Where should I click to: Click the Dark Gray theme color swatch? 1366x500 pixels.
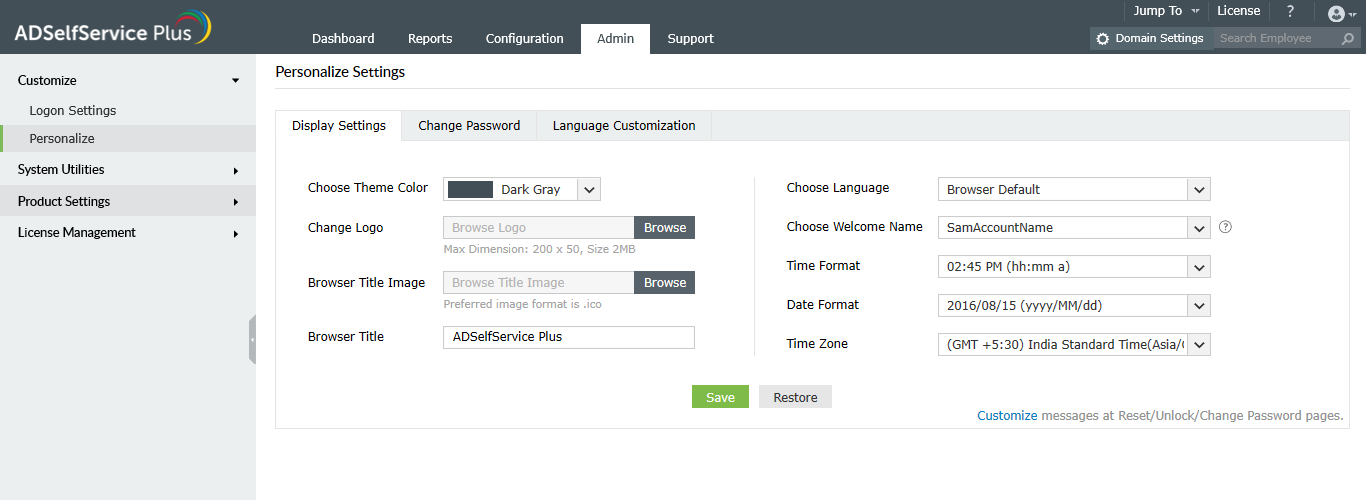470,190
